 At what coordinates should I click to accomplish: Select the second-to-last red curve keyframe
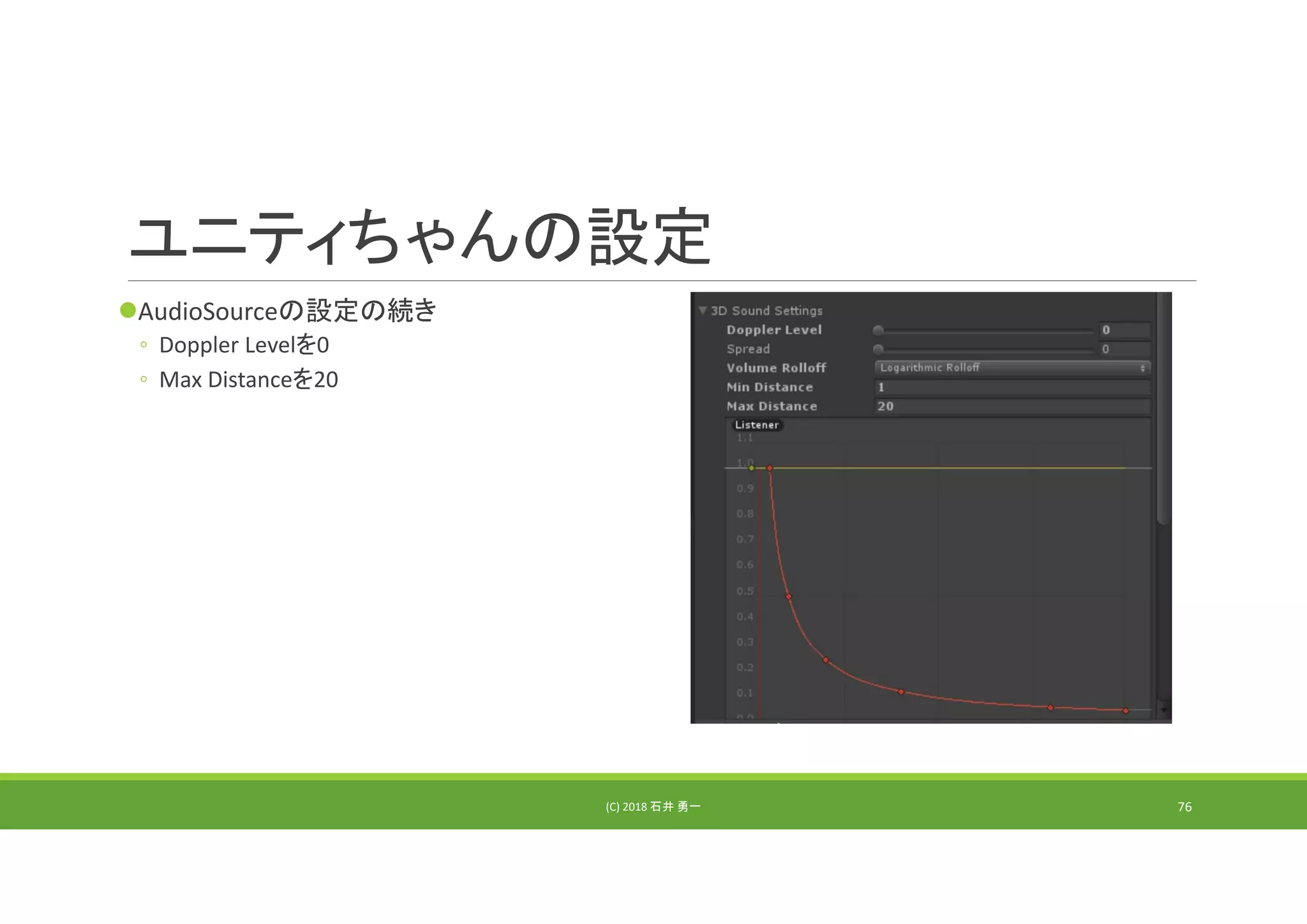click(x=1050, y=708)
